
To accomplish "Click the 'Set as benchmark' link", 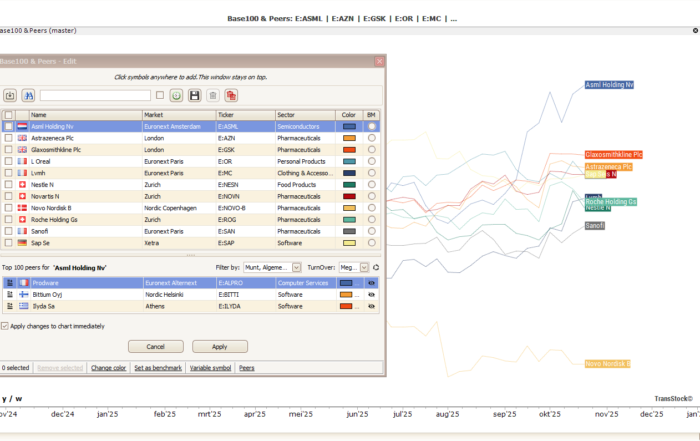I will click(x=158, y=368).
